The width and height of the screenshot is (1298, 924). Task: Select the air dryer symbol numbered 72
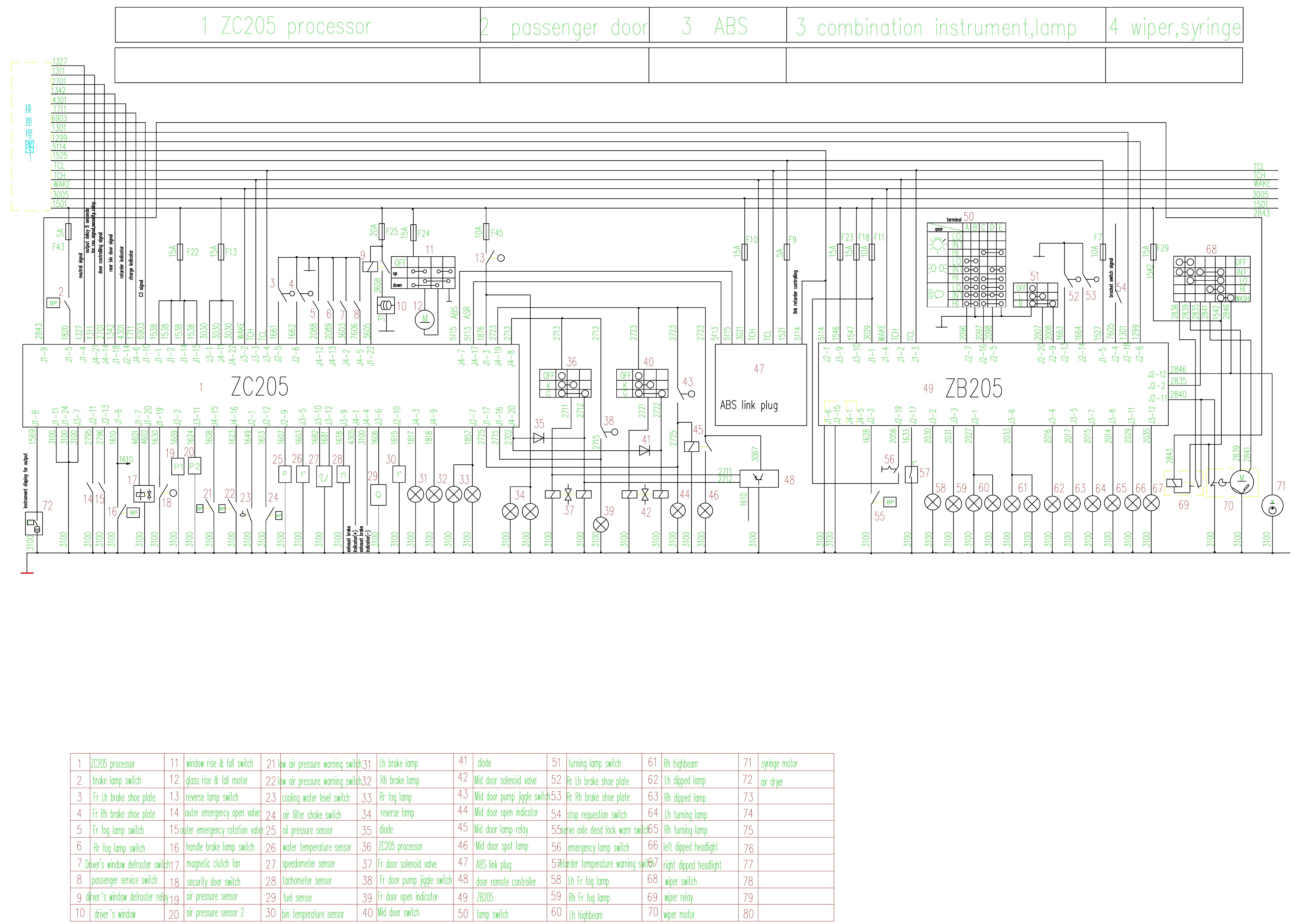(34, 523)
